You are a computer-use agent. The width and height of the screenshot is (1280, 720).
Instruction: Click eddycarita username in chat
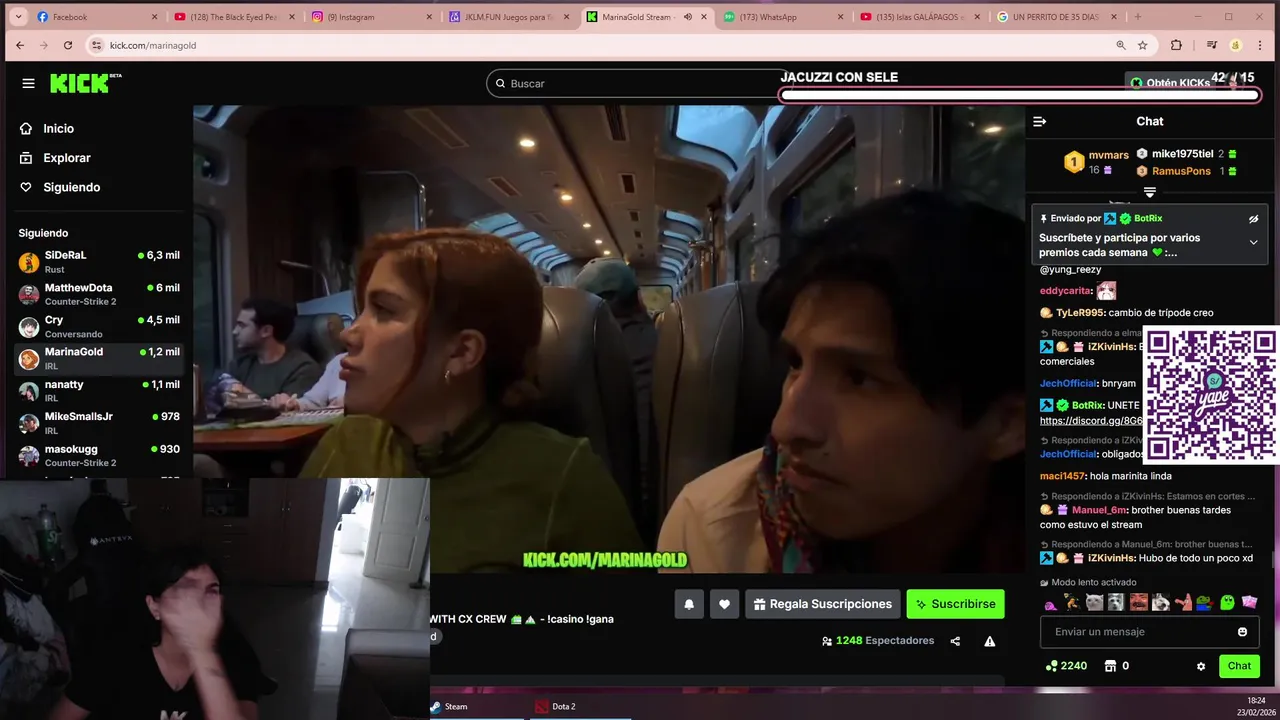click(x=1066, y=291)
